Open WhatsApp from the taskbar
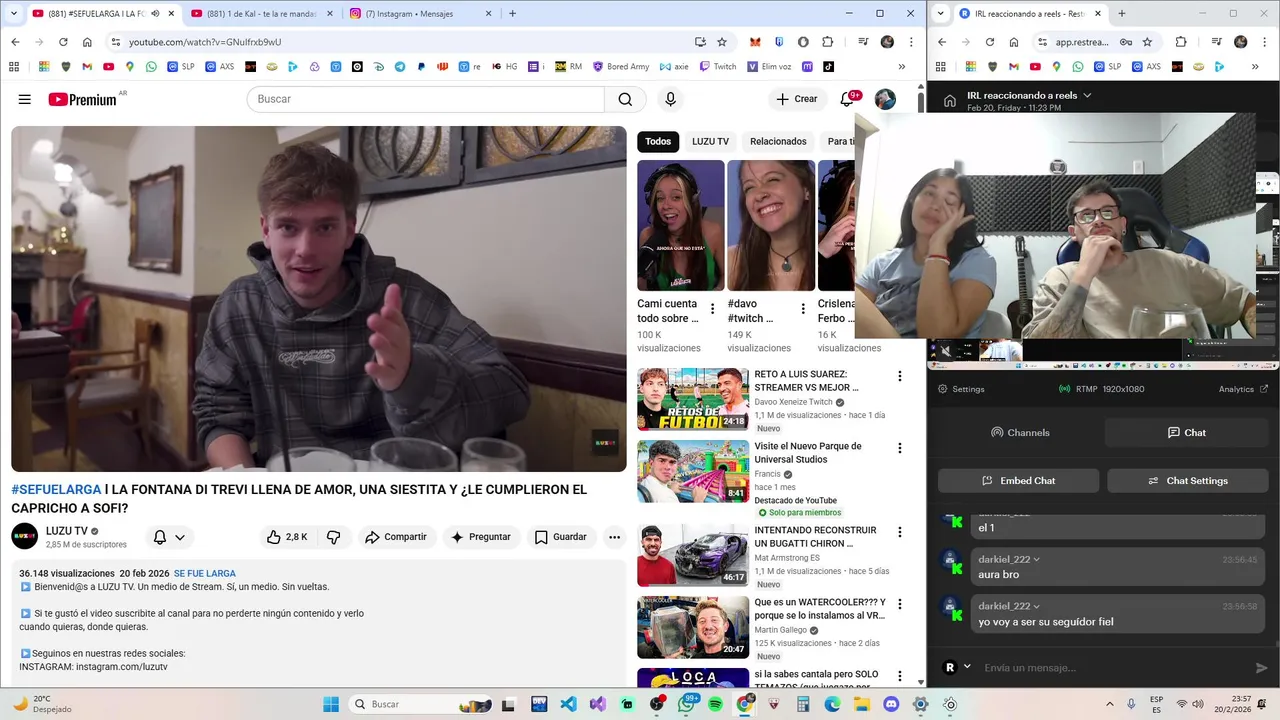Viewport: 1280px width, 720px height. [x=686, y=704]
